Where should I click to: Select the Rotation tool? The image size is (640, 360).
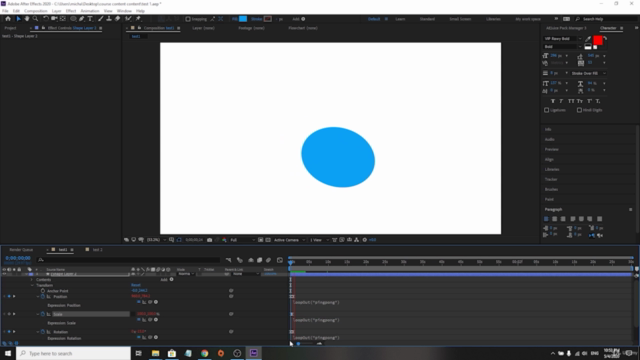46,19
